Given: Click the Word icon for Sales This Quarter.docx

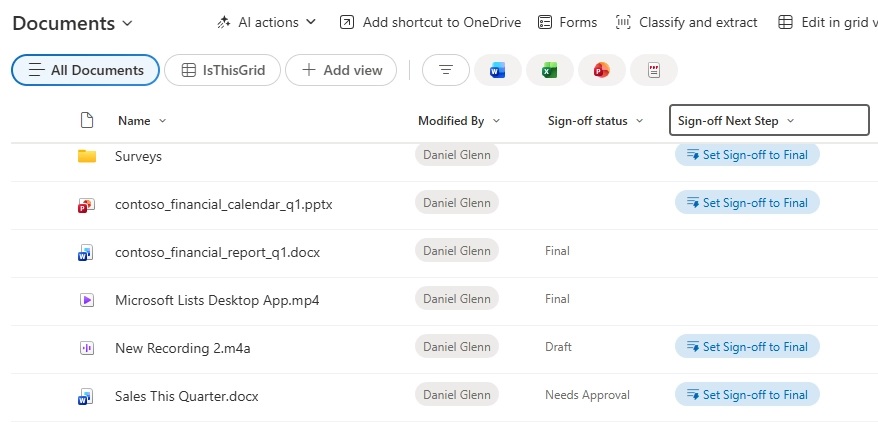Looking at the screenshot, I should (86, 397).
